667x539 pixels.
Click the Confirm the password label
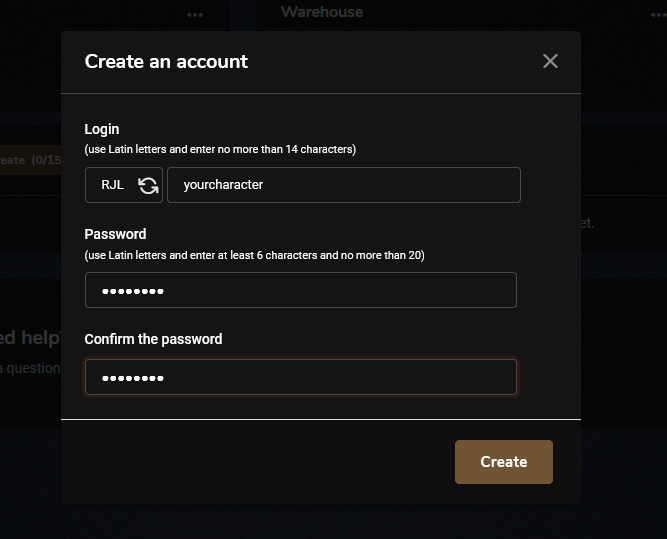point(153,339)
